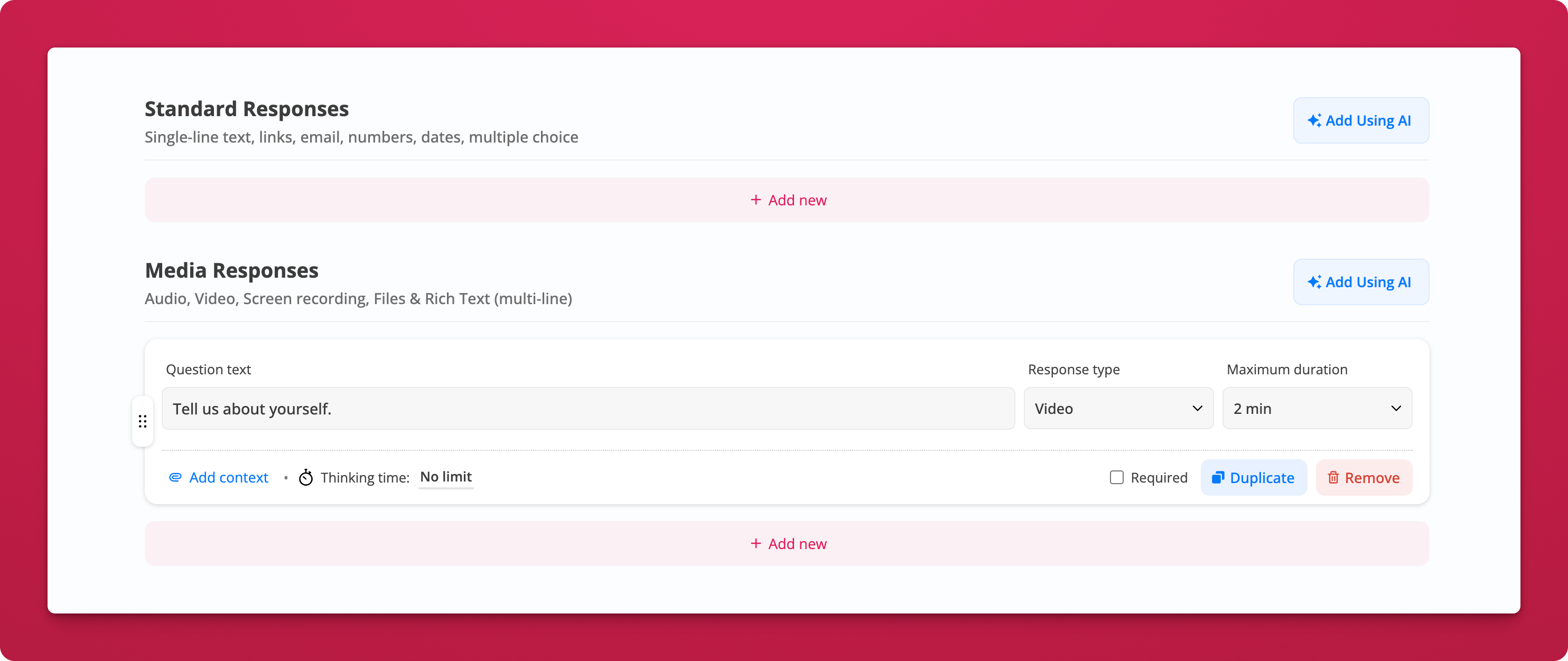Focus the question text input field

tap(587, 409)
